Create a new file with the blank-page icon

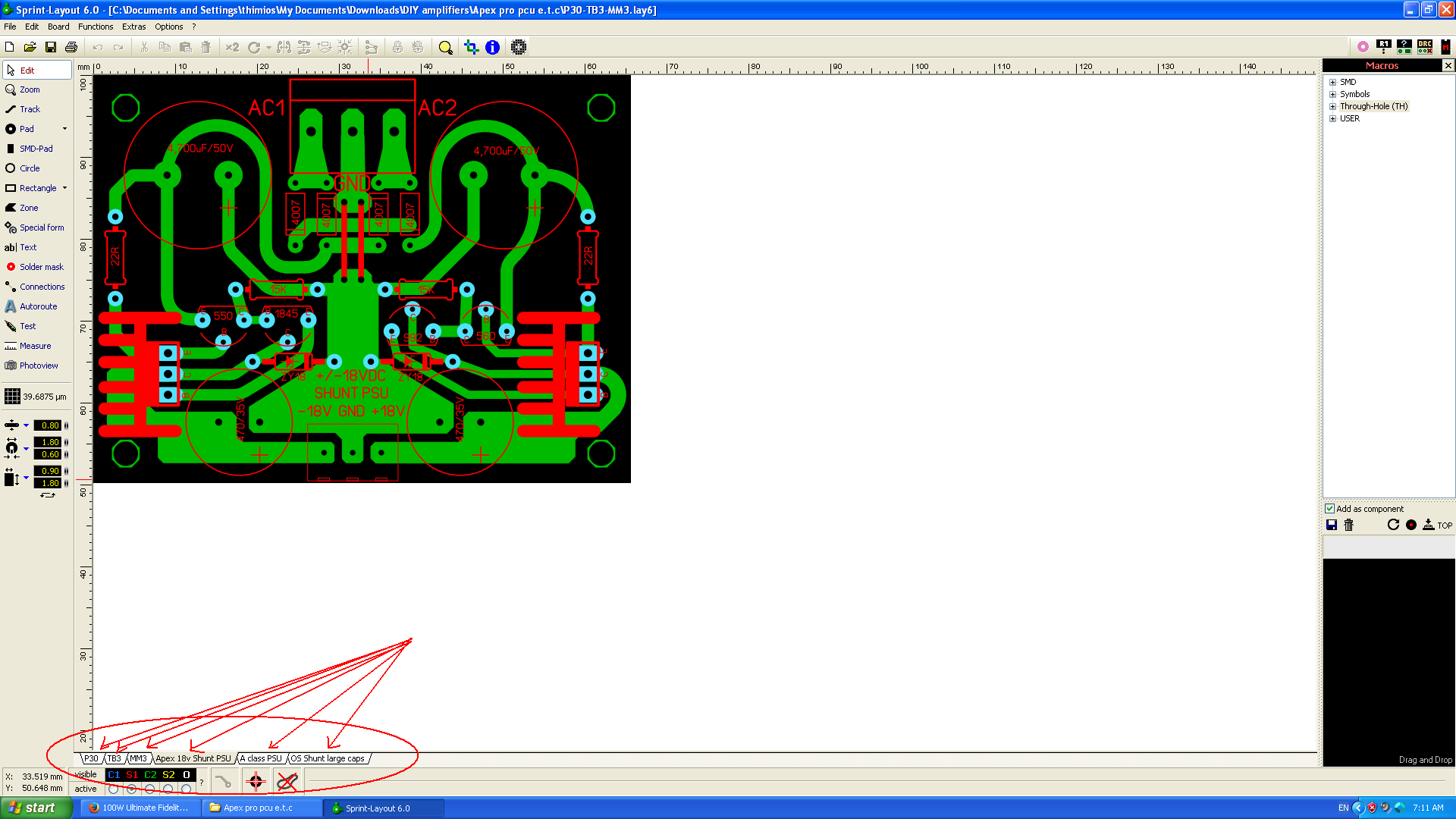pyautogui.click(x=10, y=47)
